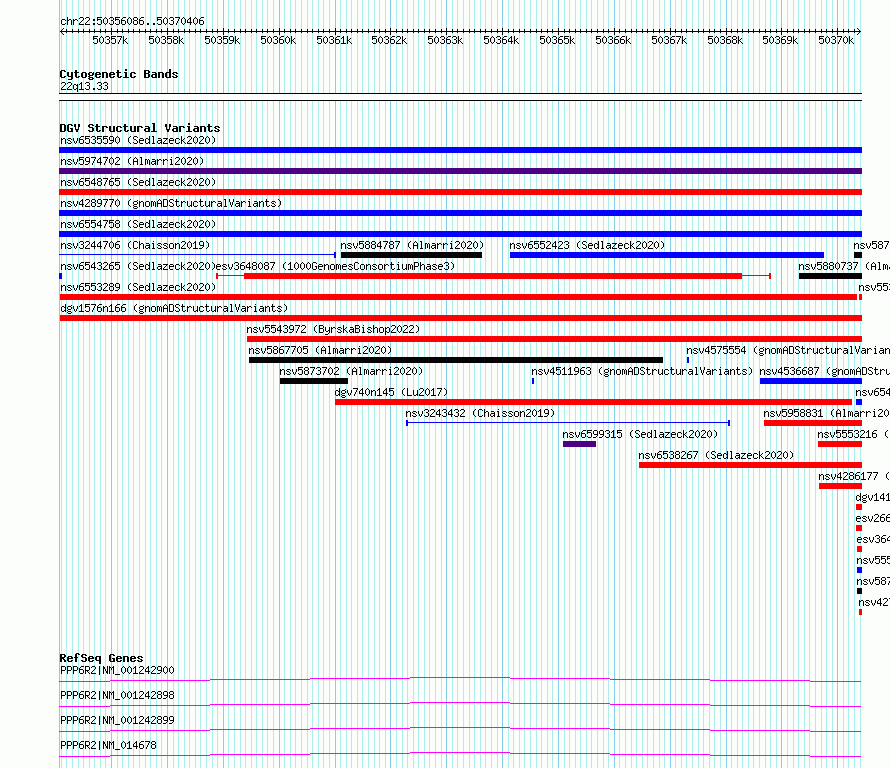Click the nsv6599315 (Sedlazeck2020) purple bar
Viewport: 890px width, 768px height.
tap(579, 444)
